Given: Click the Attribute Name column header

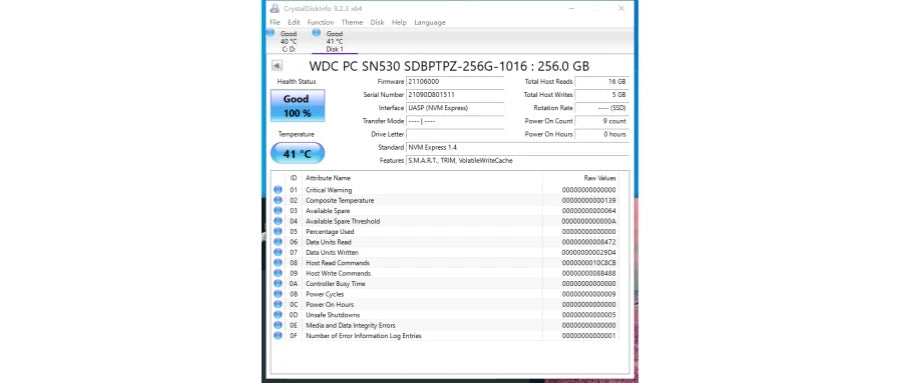Looking at the screenshot, I should tap(422, 178).
